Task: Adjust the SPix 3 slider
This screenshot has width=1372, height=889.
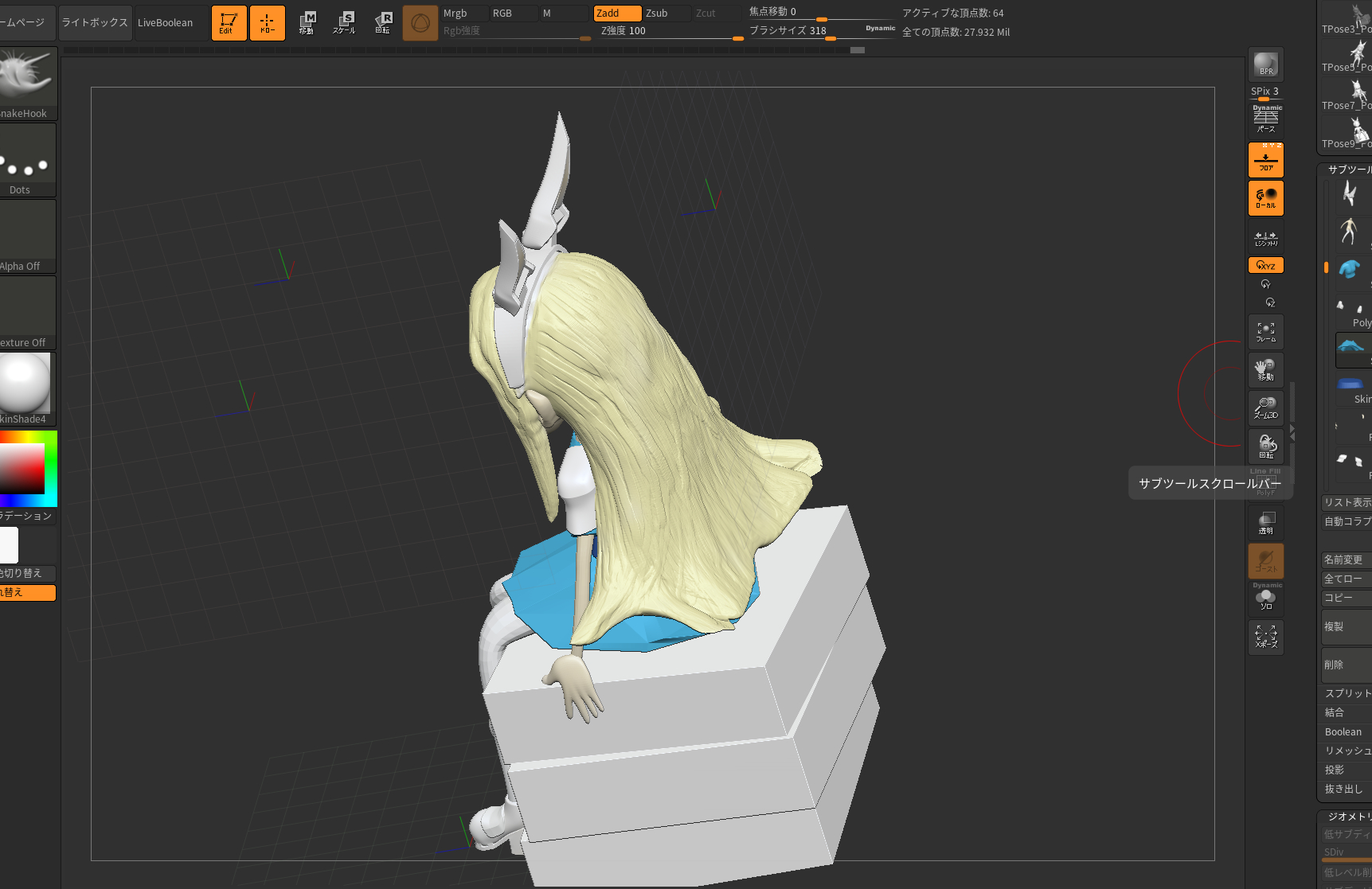Action: pyautogui.click(x=1265, y=93)
